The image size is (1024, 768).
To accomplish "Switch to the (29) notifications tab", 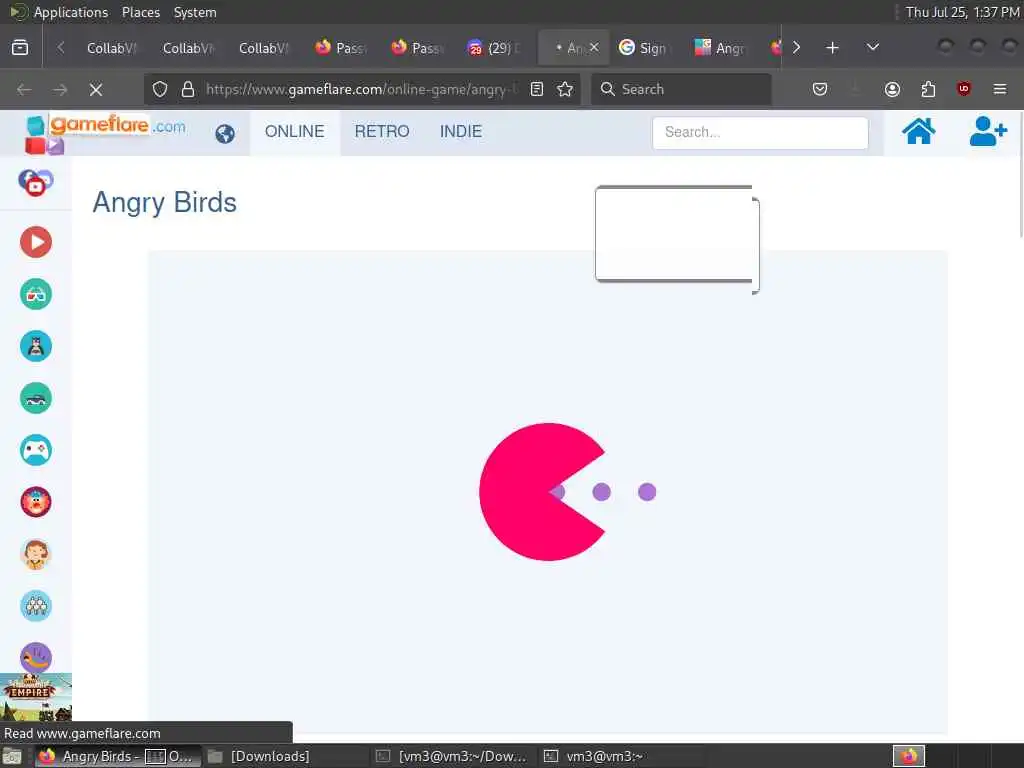I will tap(492, 48).
